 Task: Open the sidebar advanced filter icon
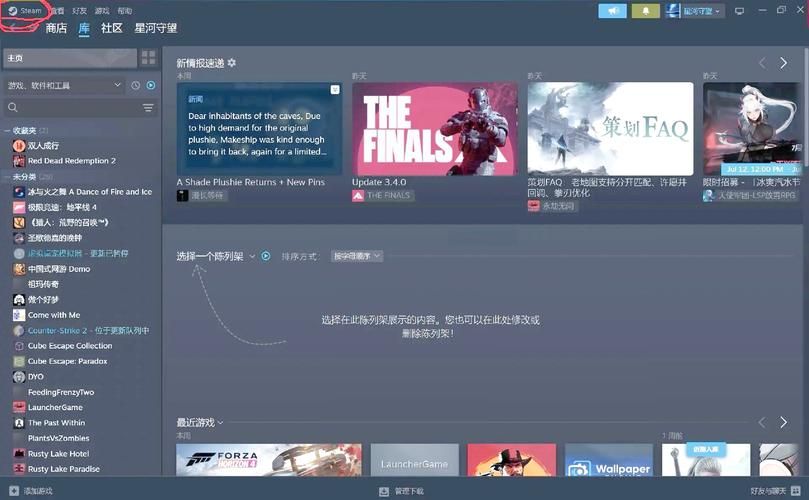tap(148, 108)
